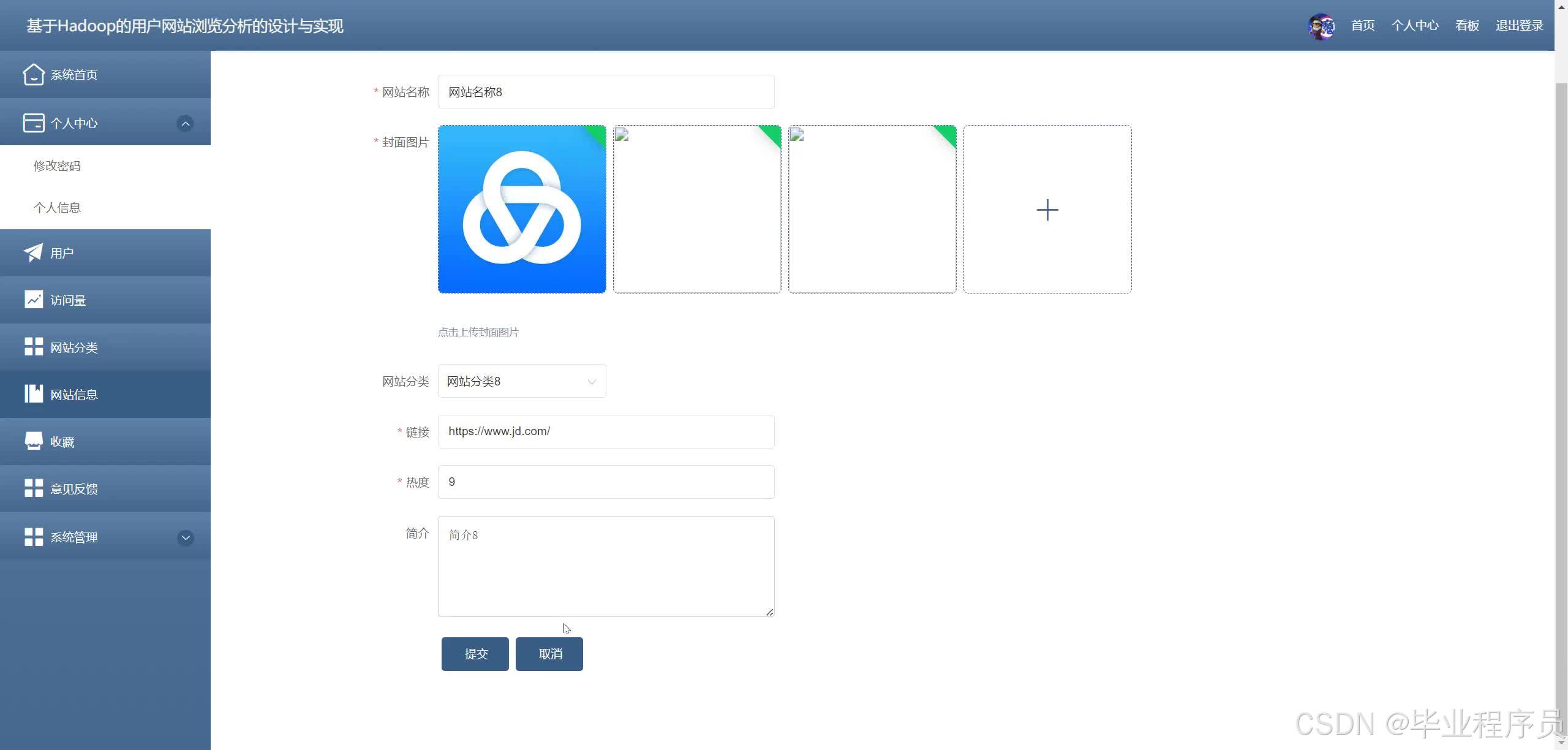The height and width of the screenshot is (750, 1568).
Task: Click the user avatar in top bar
Action: pyautogui.click(x=1321, y=26)
